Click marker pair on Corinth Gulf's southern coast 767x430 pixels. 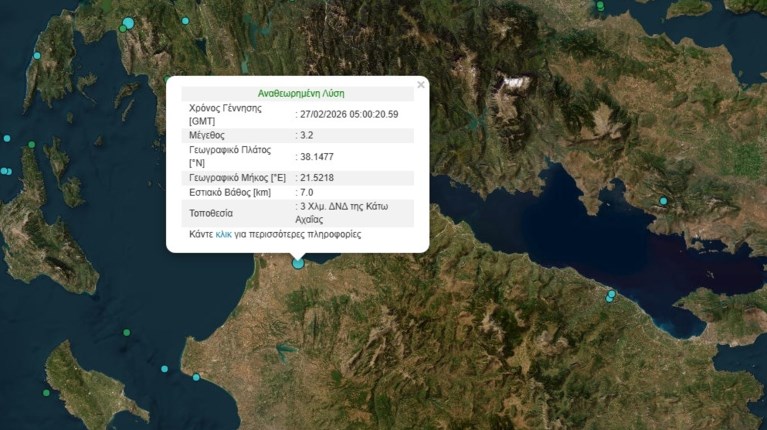tap(611, 295)
